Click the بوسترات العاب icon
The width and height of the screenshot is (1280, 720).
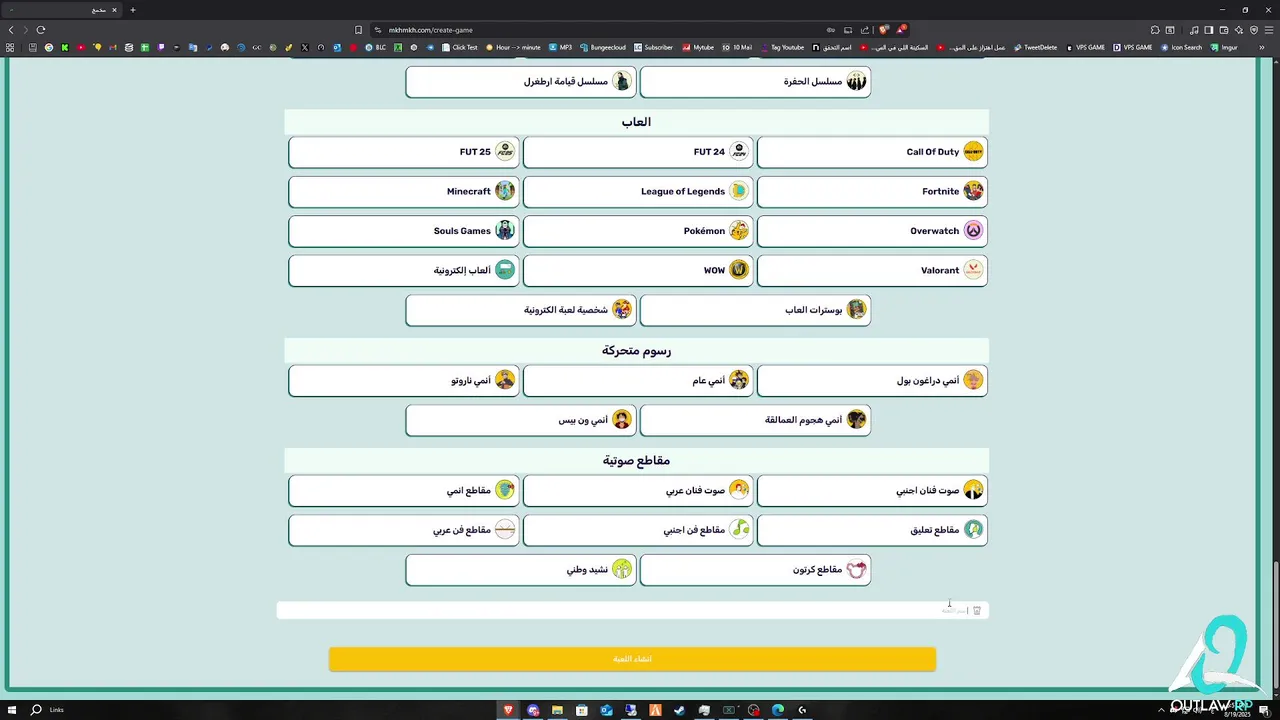click(x=856, y=310)
